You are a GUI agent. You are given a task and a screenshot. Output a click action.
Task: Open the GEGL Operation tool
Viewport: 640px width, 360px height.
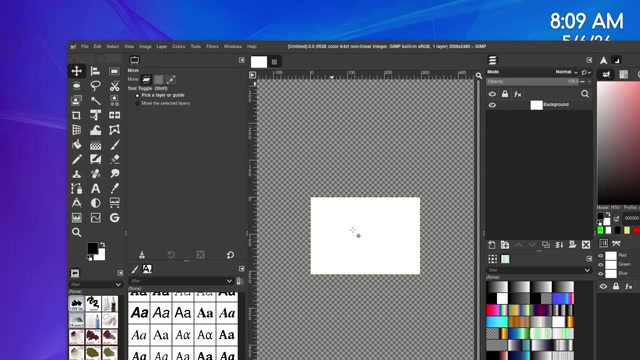(x=114, y=218)
